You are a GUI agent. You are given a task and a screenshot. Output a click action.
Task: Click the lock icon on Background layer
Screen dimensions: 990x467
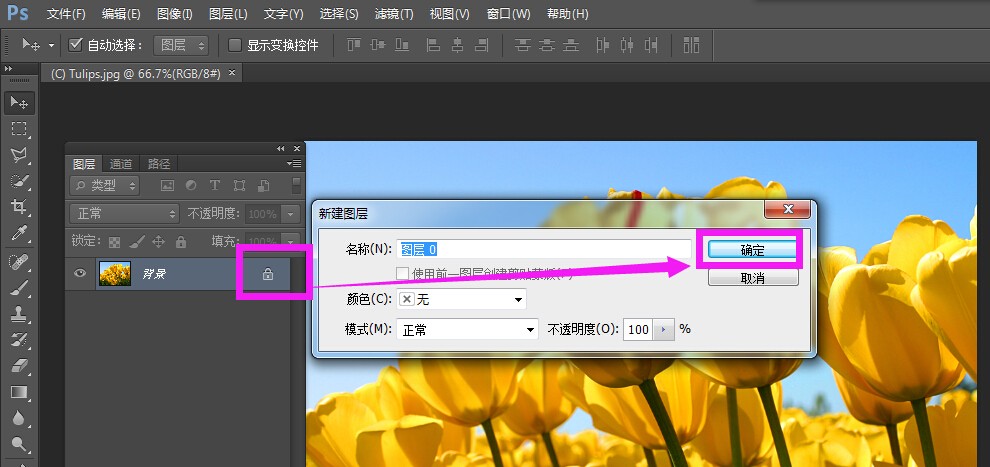[x=268, y=274]
